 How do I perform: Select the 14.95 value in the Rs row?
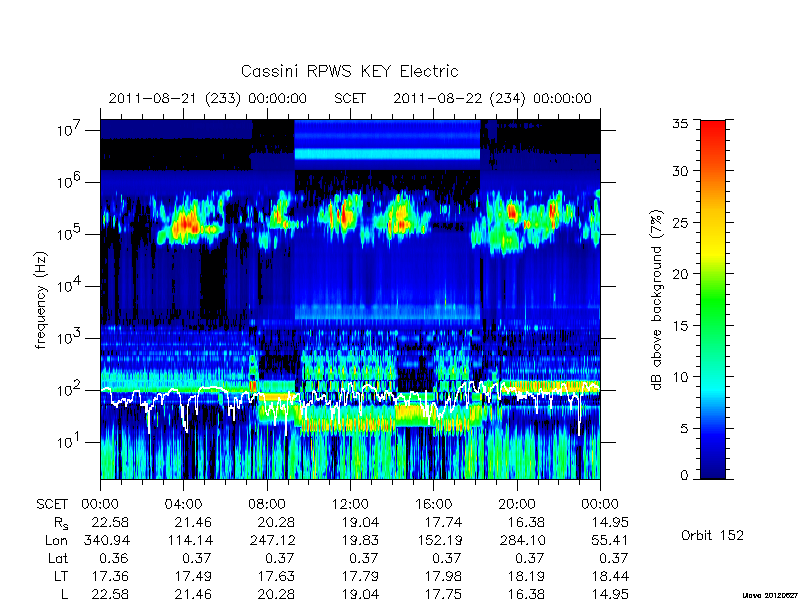609,522
